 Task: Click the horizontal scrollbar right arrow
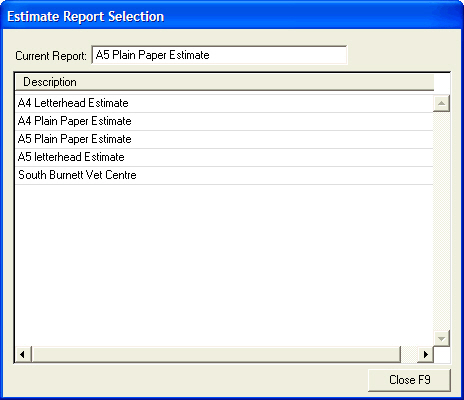coord(425,354)
